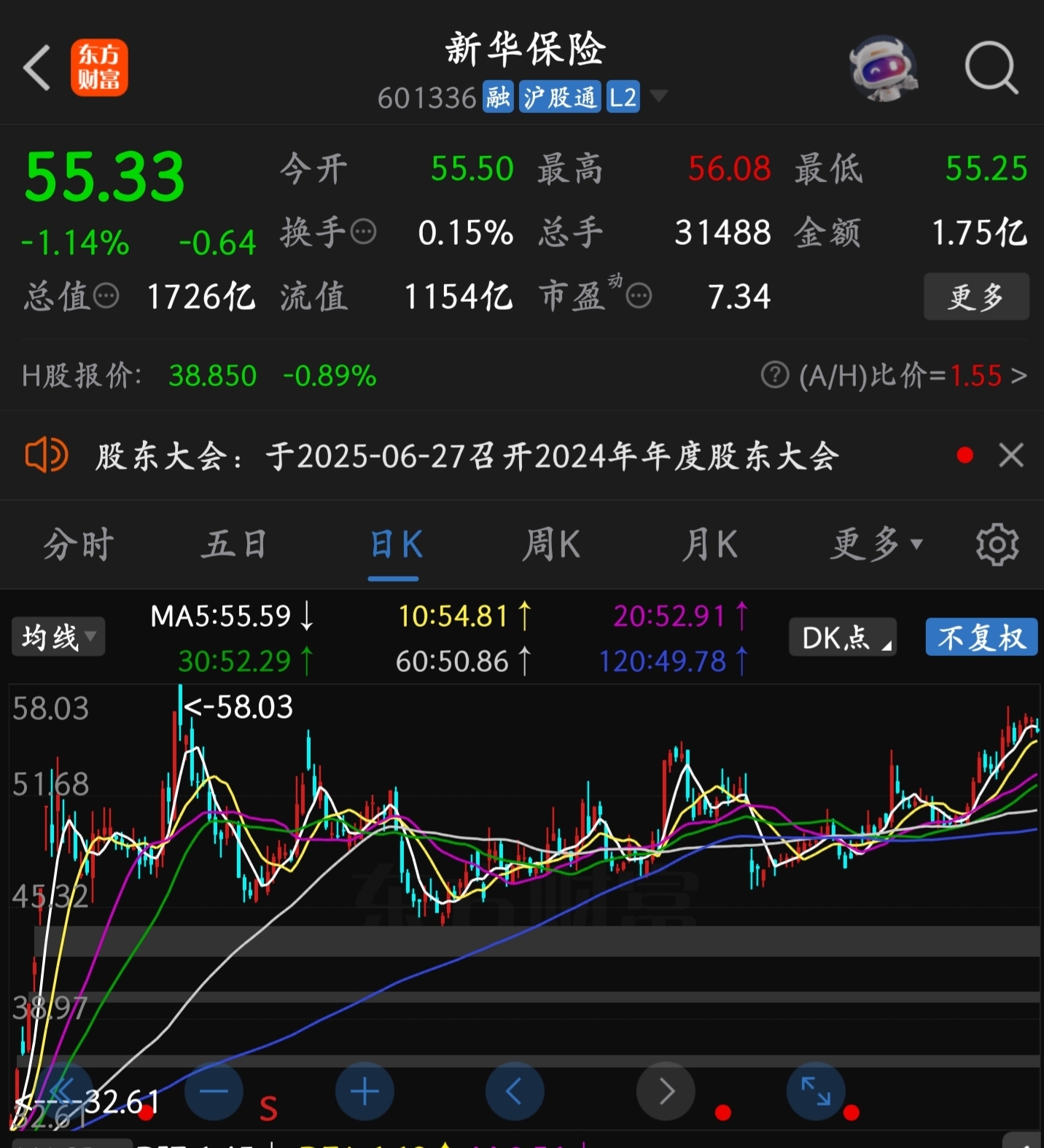Tap the L2 level badge
The height and width of the screenshot is (1148, 1044).
[x=623, y=97]
